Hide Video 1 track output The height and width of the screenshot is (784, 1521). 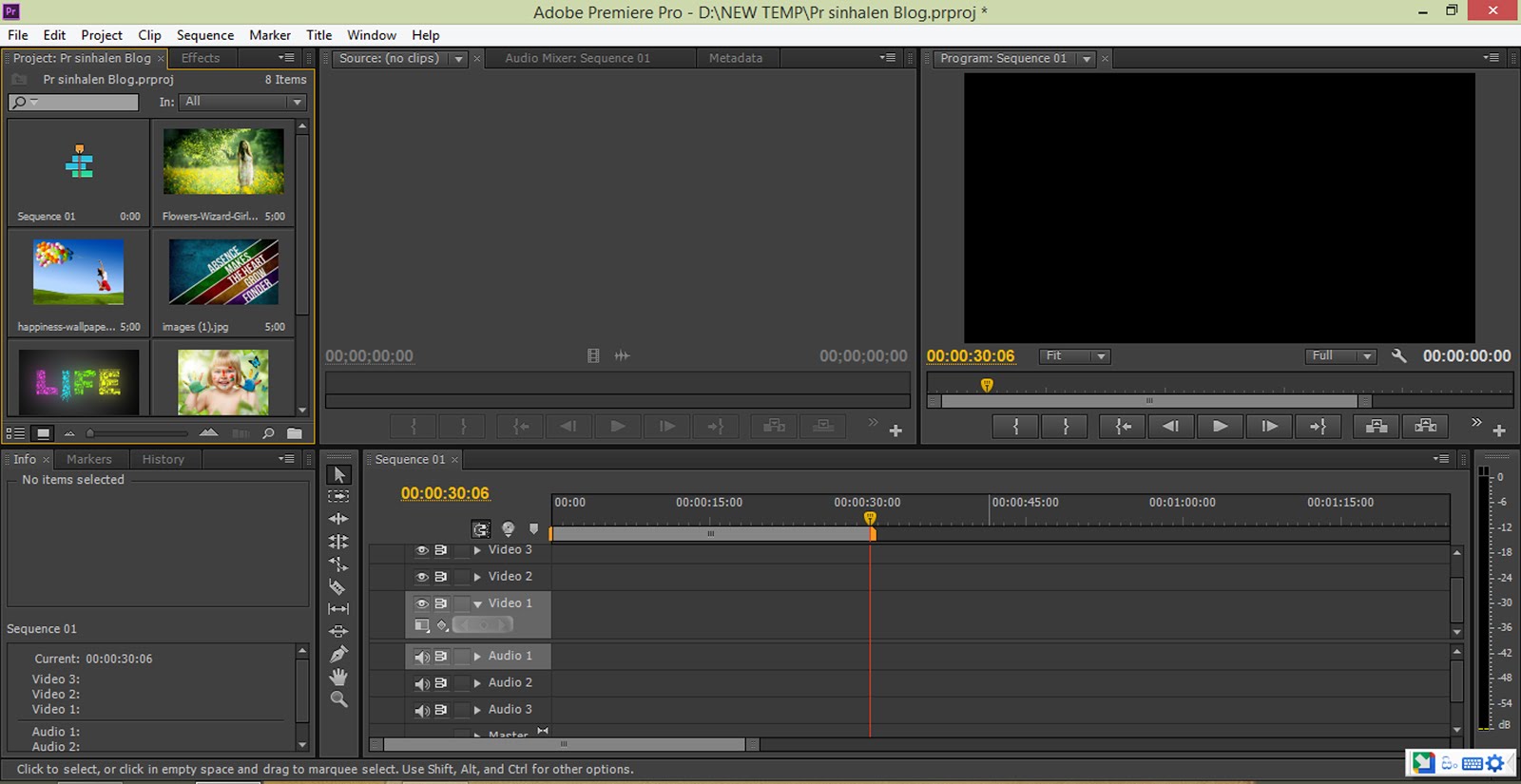coord(422,603)
